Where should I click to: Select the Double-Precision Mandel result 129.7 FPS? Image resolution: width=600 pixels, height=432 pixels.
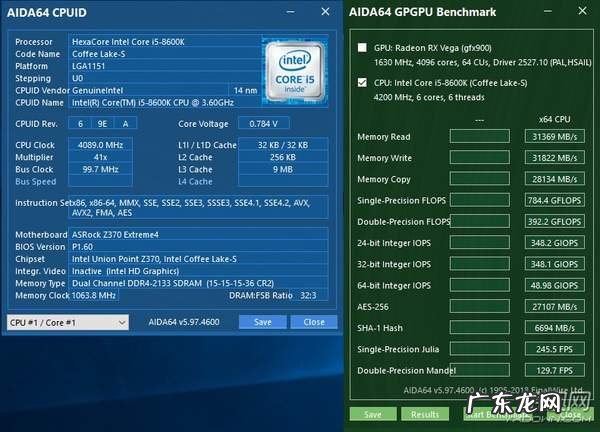[554, 370]
